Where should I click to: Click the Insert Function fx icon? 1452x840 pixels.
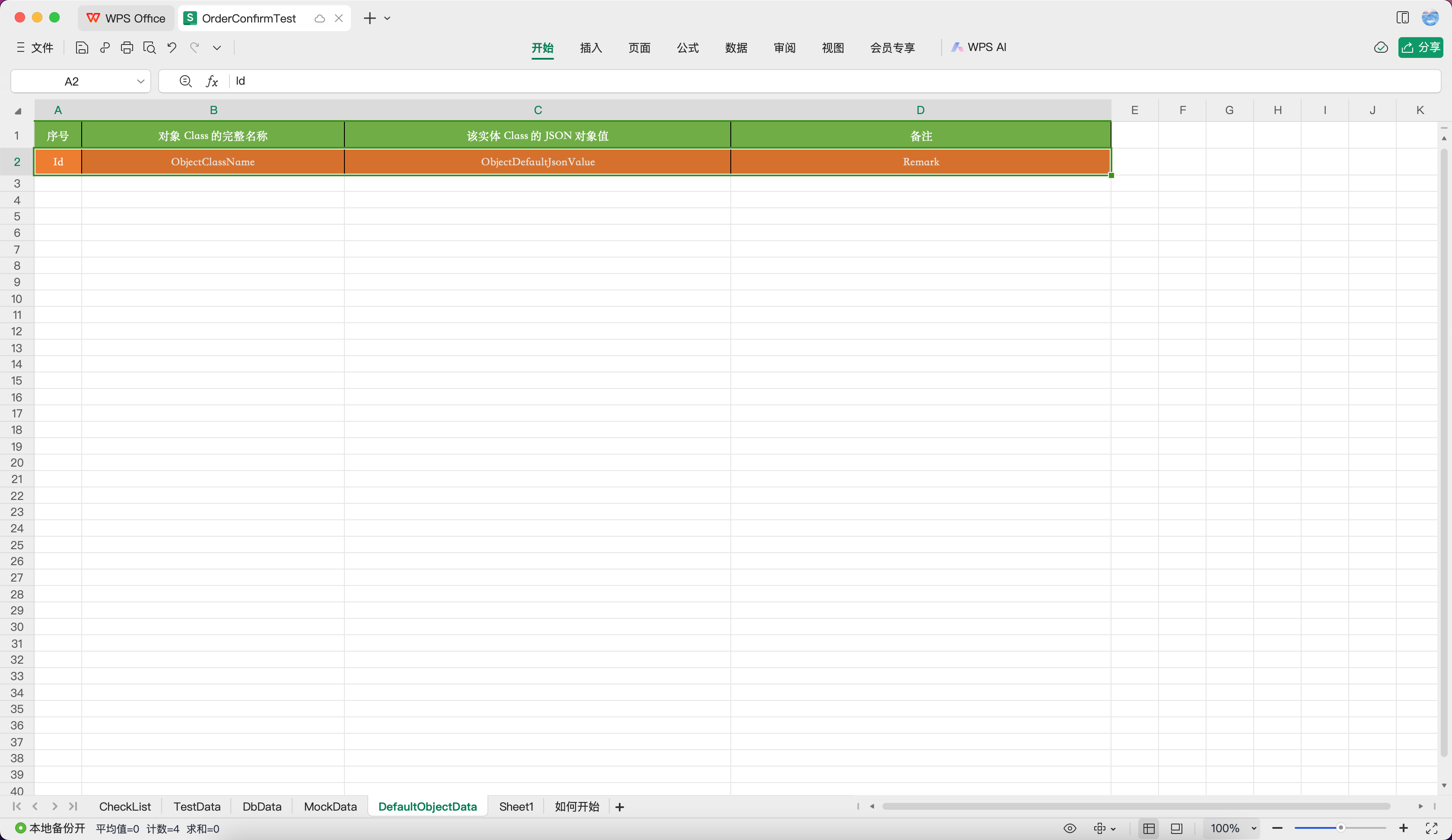pos(211,81)
